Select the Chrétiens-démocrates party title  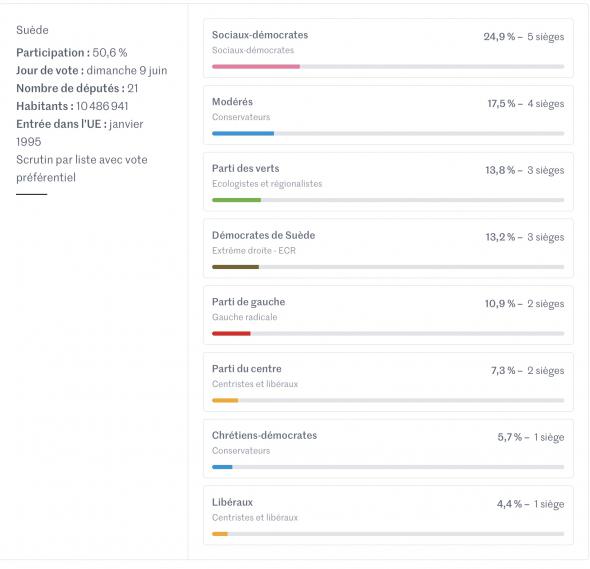pyautogui.click(x=264, y=435)
